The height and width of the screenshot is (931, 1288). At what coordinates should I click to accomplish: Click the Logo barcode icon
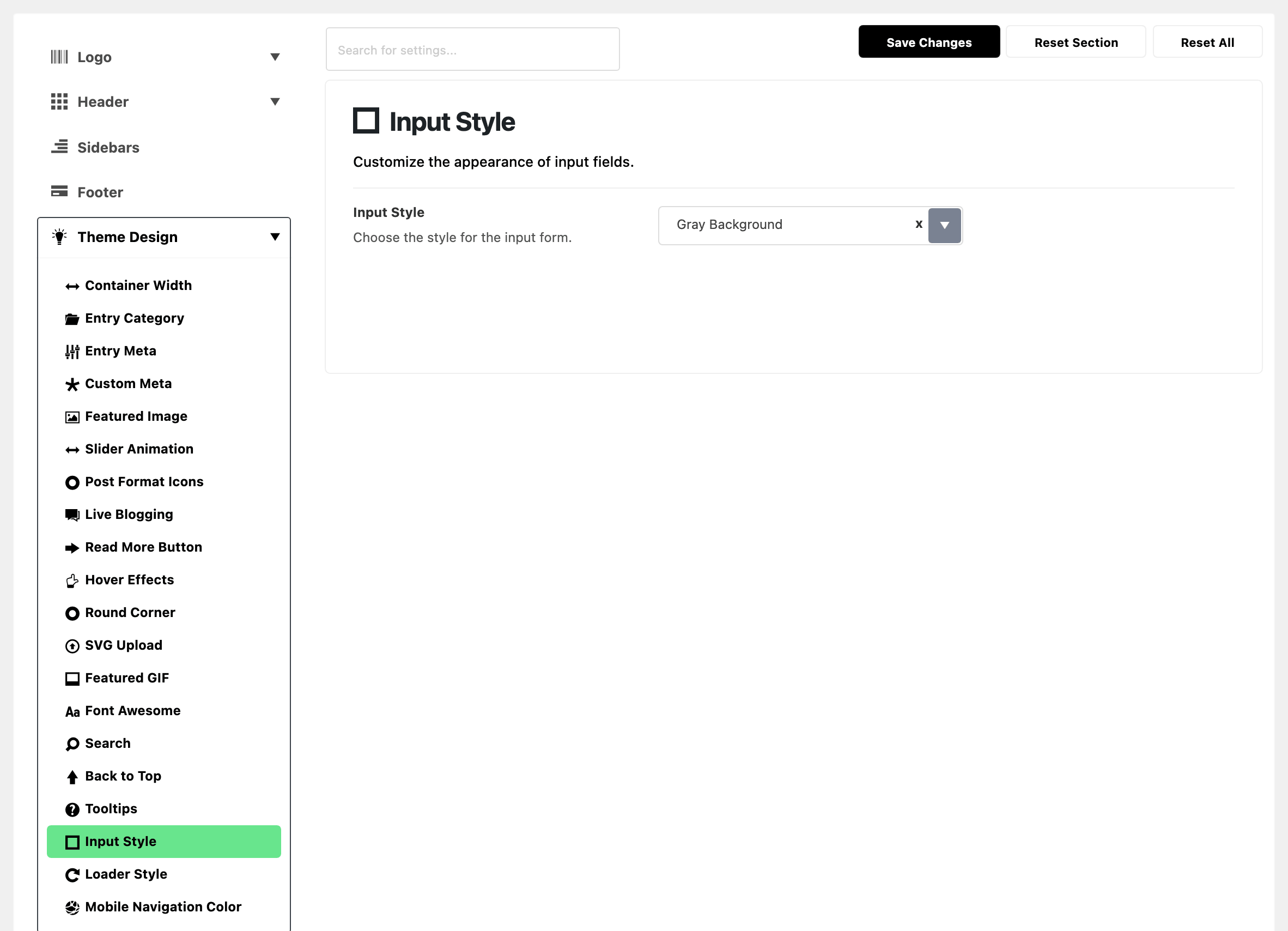(x=59, y=57)
